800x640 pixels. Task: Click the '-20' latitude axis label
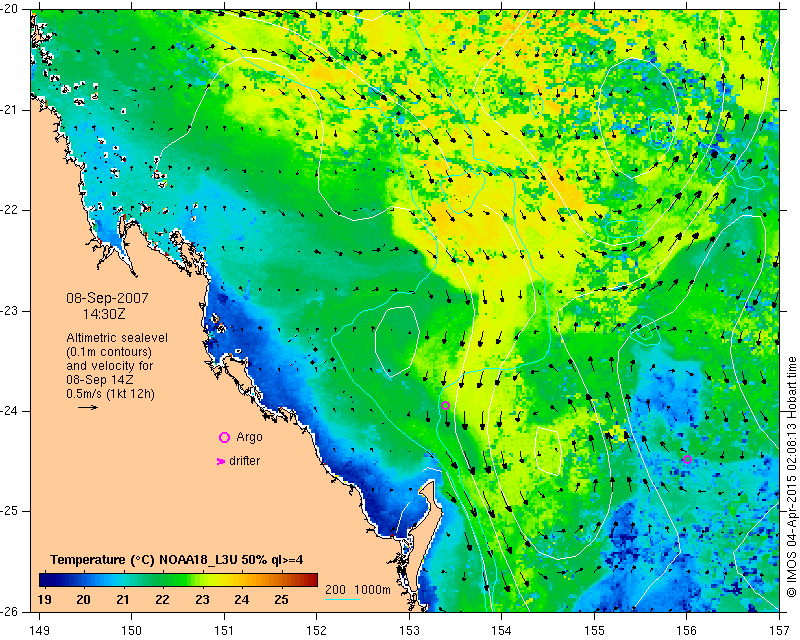(10, 10)
